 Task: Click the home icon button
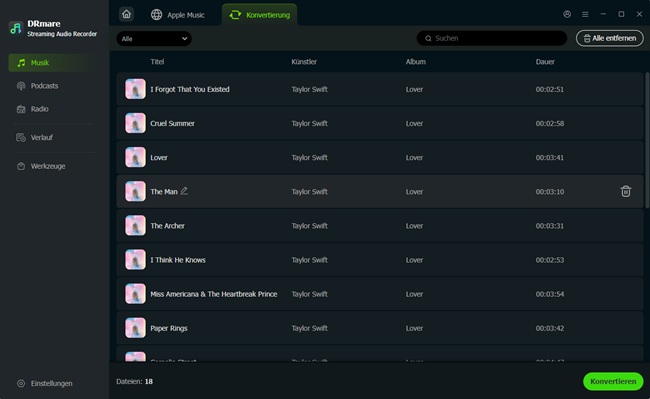pyautogui.click(x=126, y=15)
